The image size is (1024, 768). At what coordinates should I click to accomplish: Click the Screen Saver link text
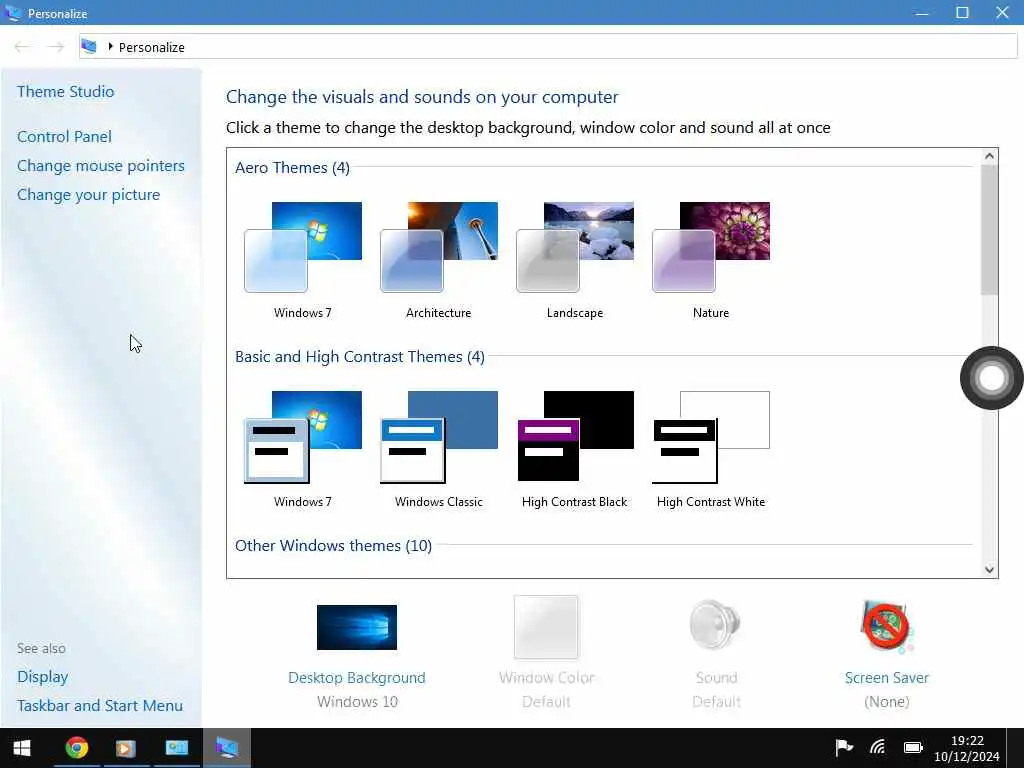click(x=887, y=678)
